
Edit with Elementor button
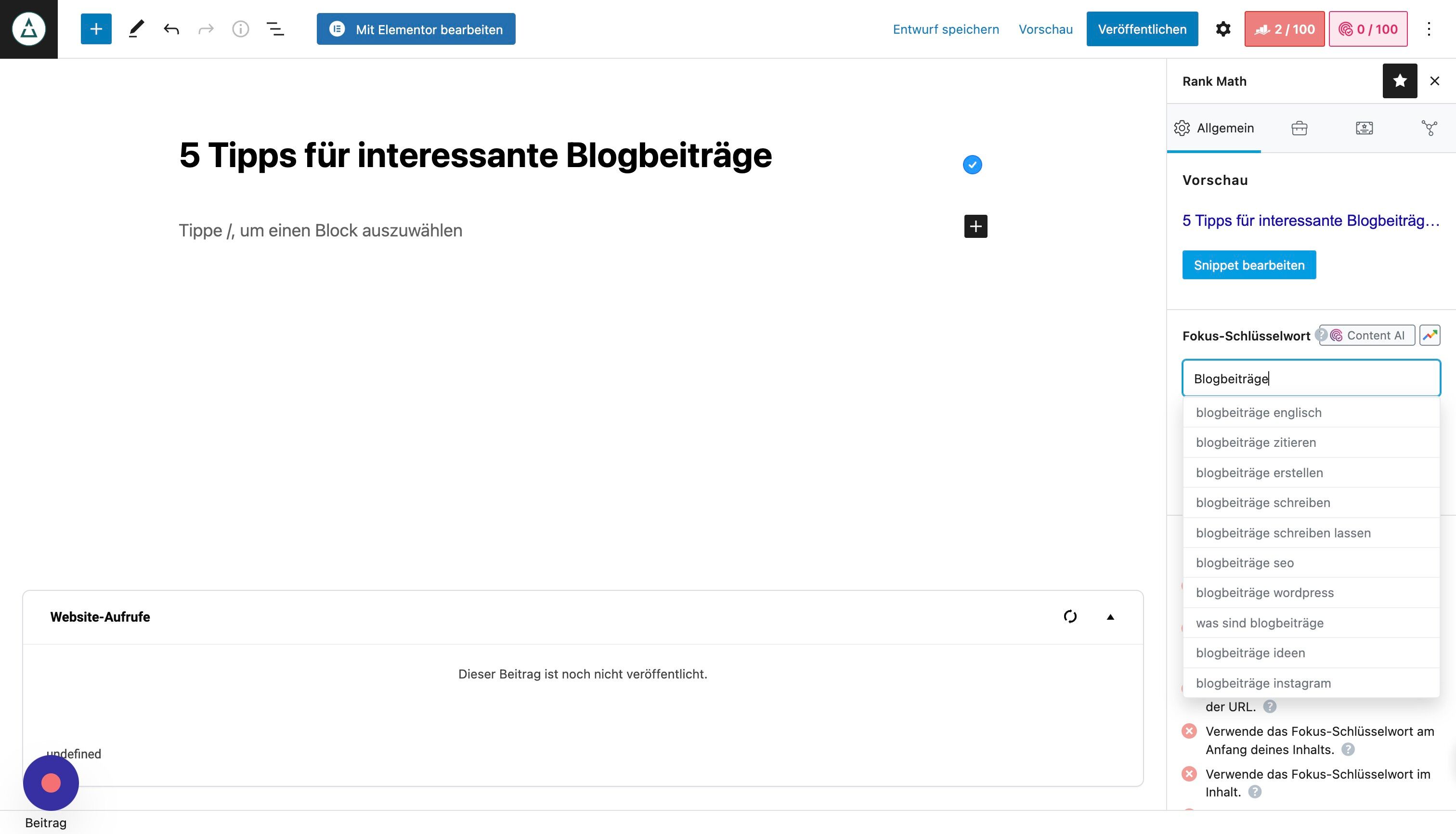pos(416,28)
